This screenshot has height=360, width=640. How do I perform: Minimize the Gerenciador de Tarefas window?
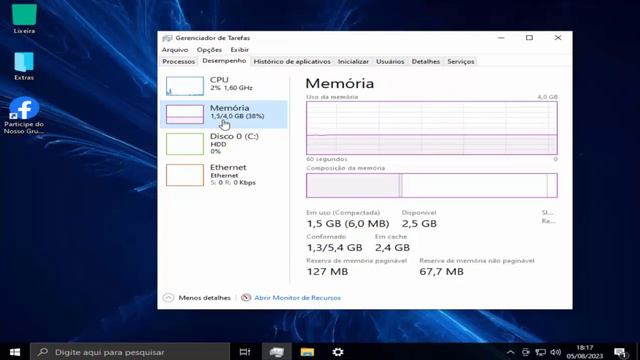point(501,38)
